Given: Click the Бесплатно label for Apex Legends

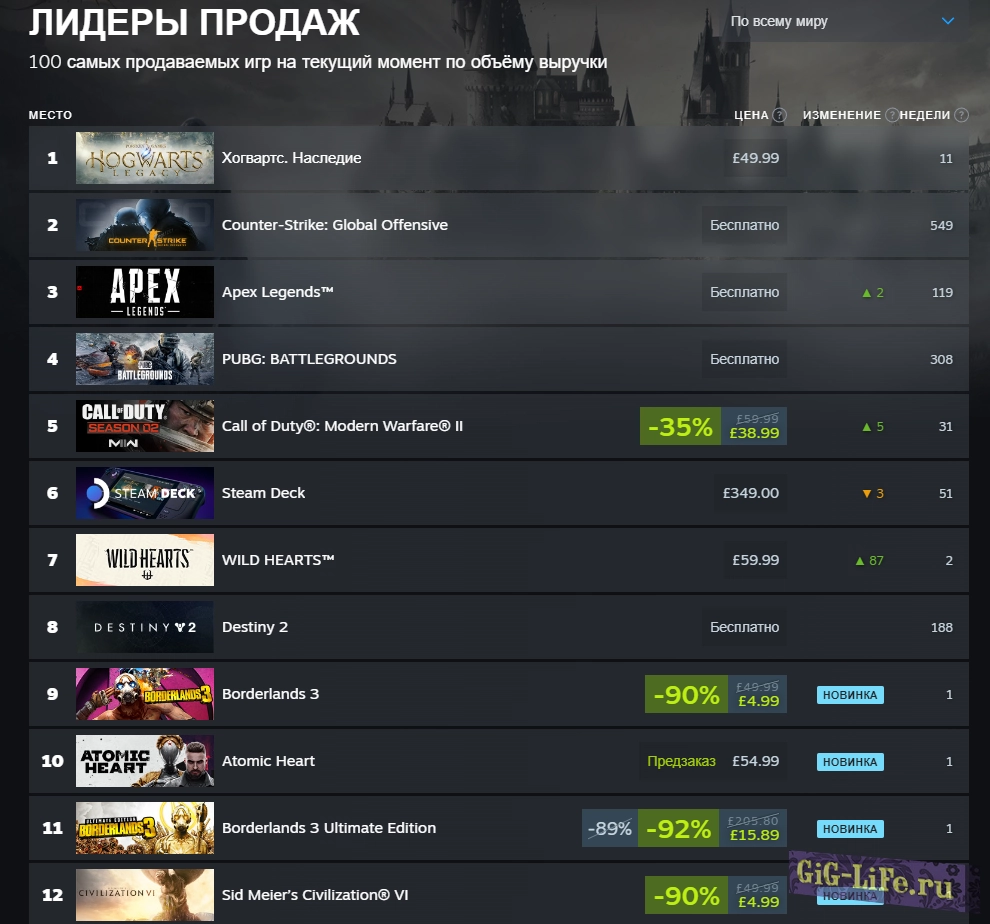Looking at the screenshot, I should (x=744, y=292).
